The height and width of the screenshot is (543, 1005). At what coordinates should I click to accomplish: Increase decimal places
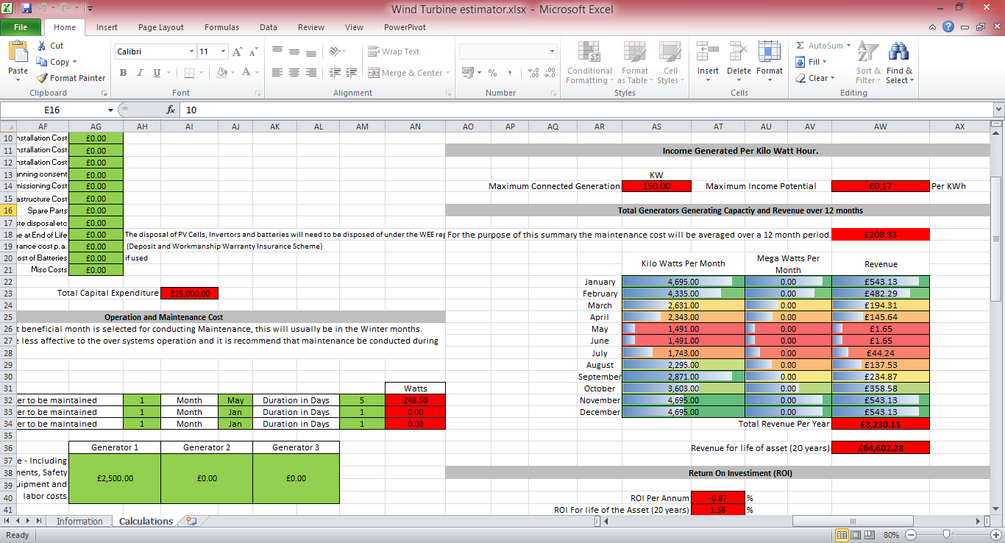pos(533,72)
